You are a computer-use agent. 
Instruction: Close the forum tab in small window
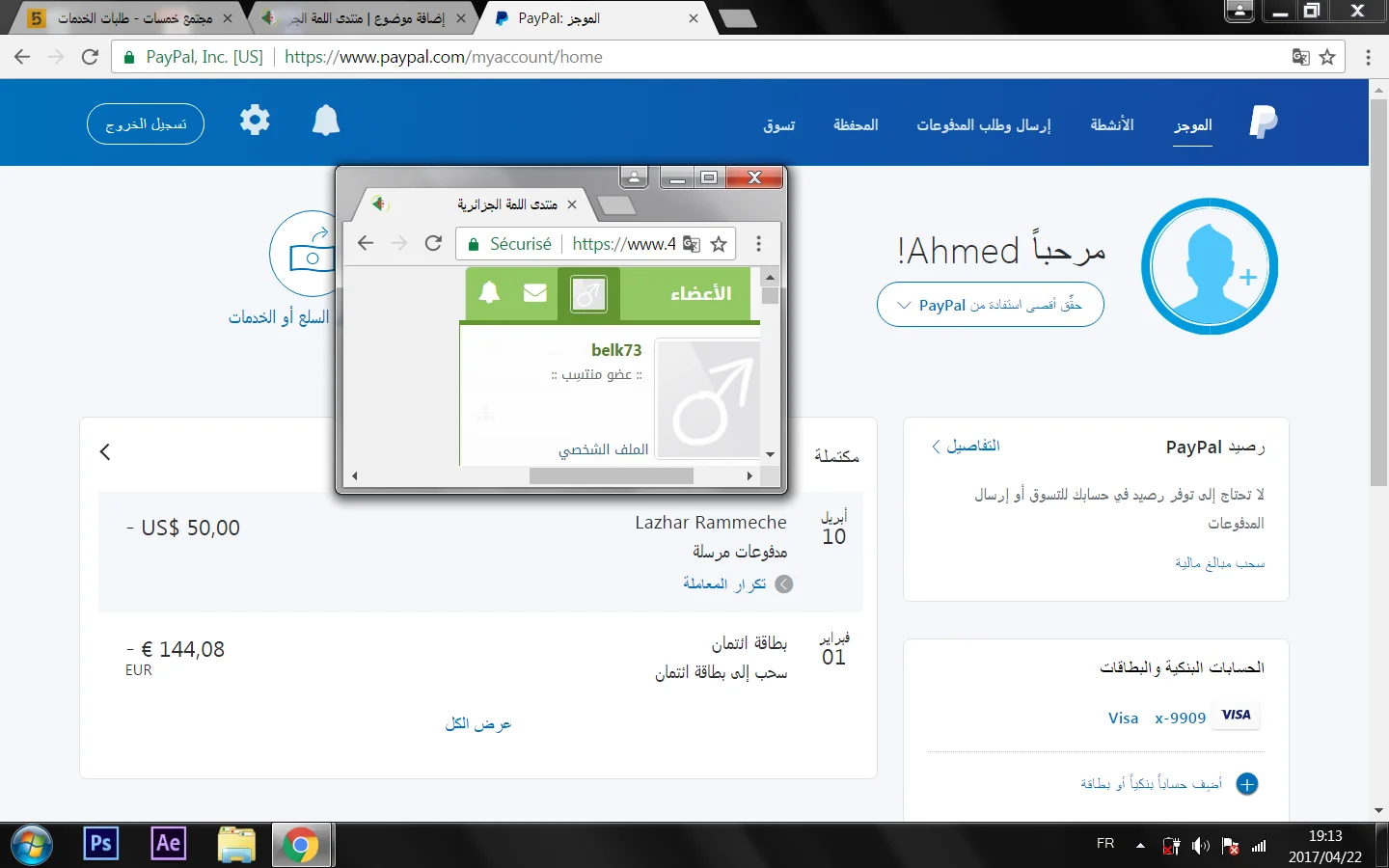pyautogui.click(x=572, y=204)
